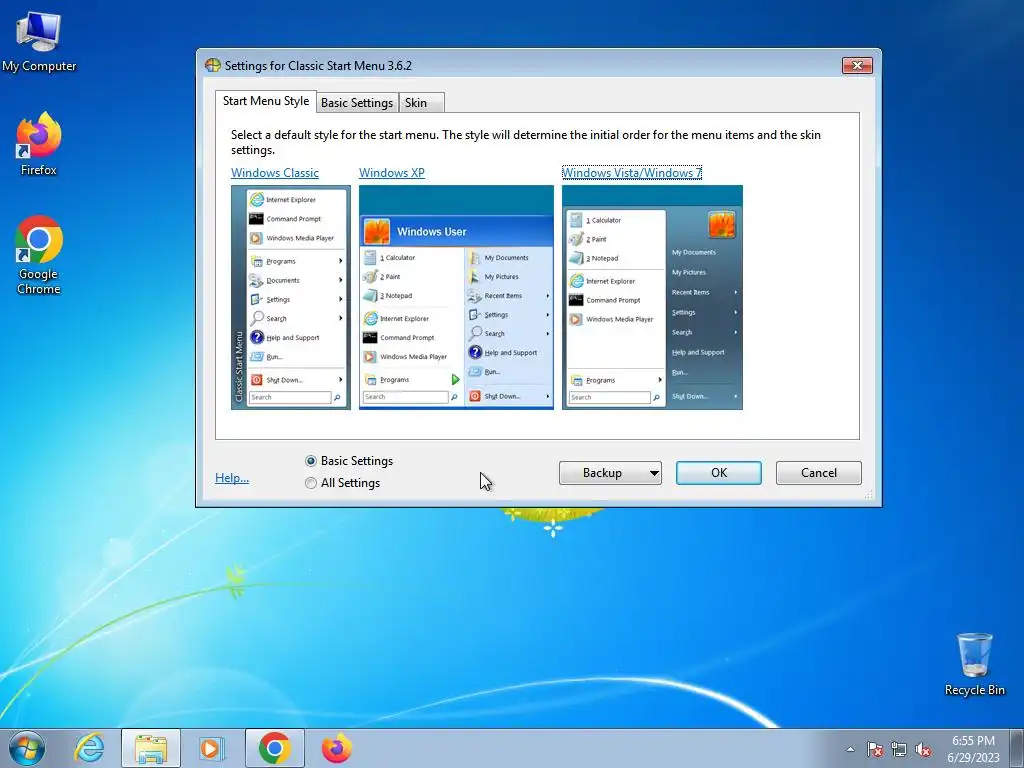Screen dimensions: 1024x768
Task: Open Windows Media Player from the taskbar
Action: point(212,748)
